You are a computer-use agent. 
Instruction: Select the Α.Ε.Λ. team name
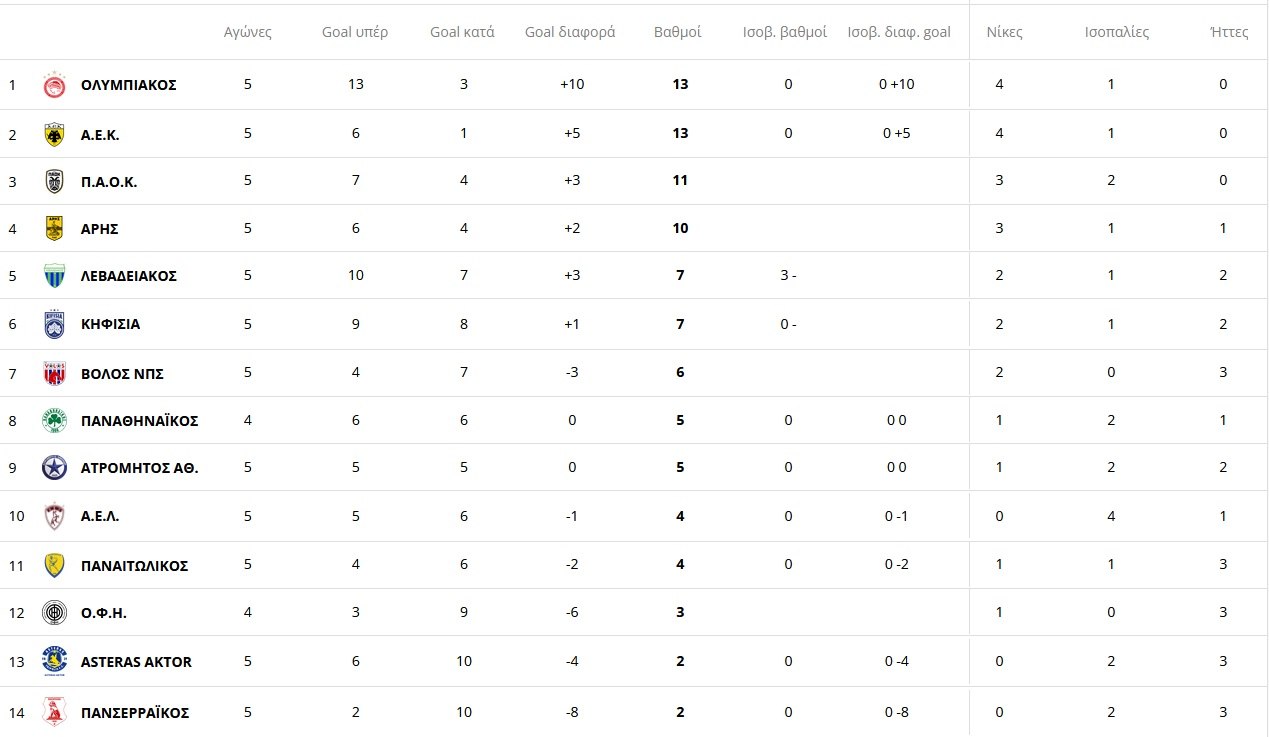[x=100, y=517]
